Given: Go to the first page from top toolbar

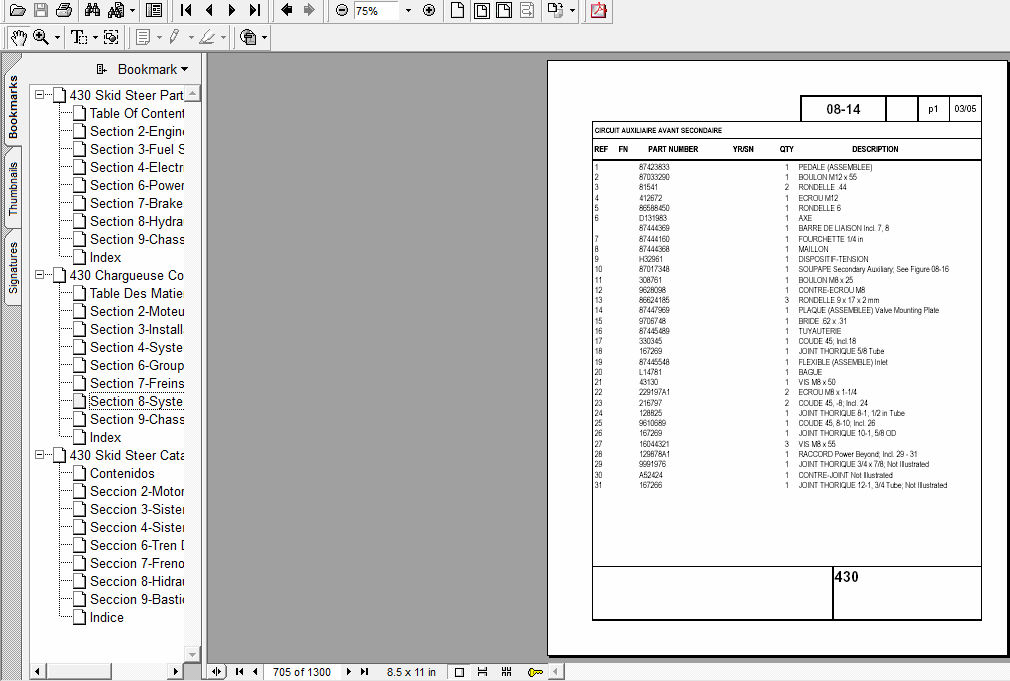Looking at the screenshot, I should pyautogui.click(x=186, y=10).
